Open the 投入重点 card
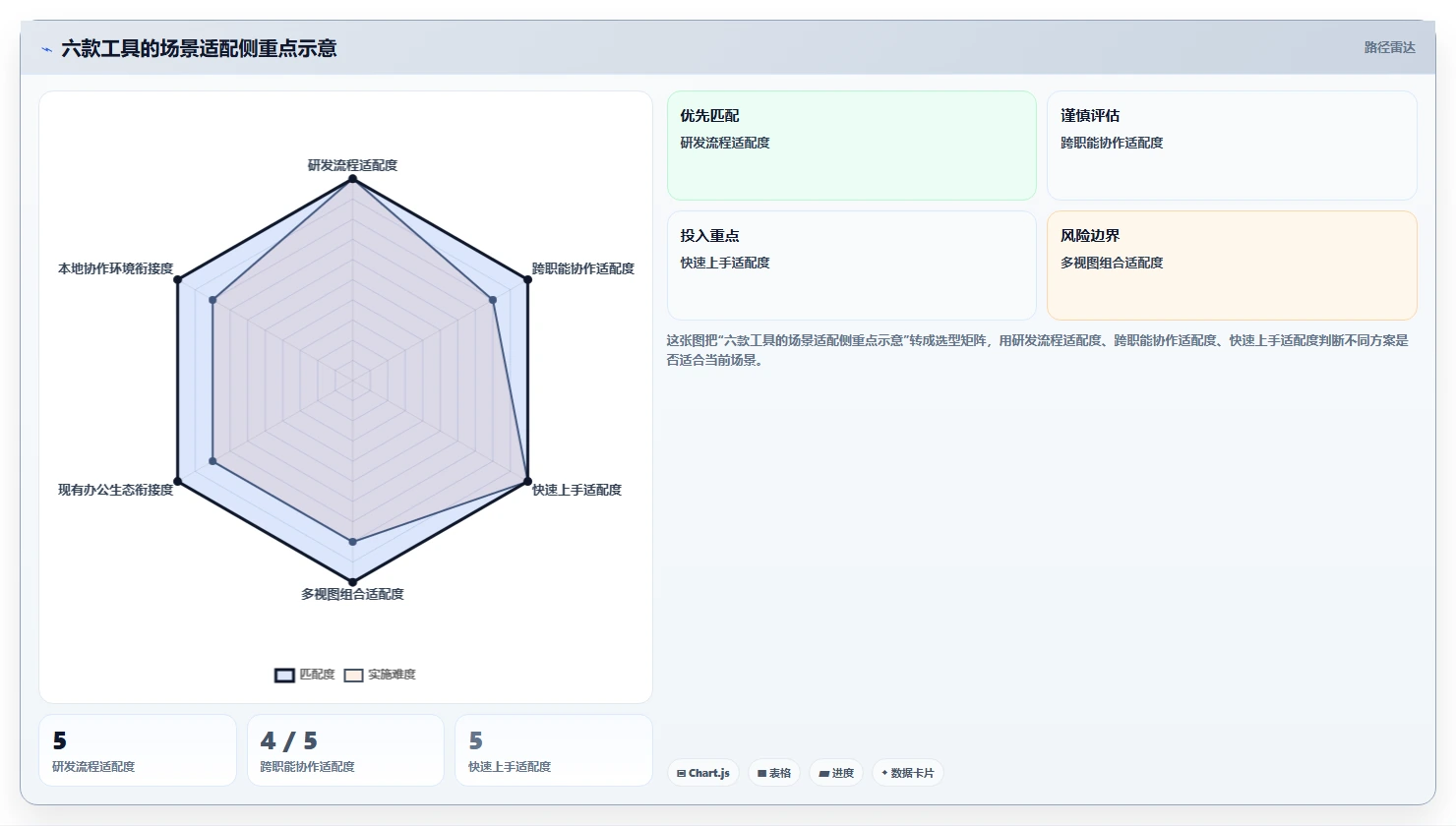 click(852, 265)
